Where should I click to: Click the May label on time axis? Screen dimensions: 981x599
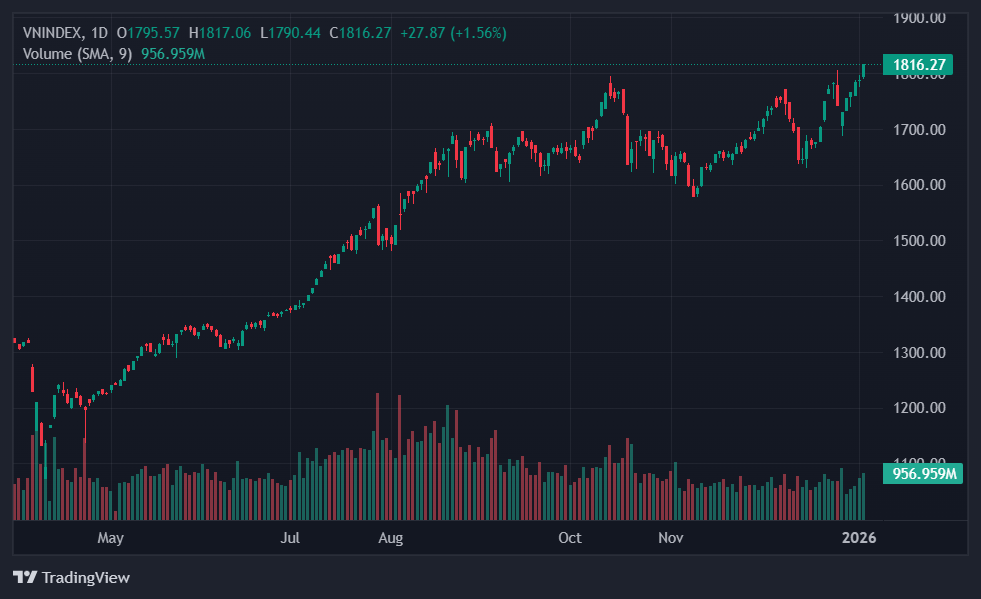[110, 538]
